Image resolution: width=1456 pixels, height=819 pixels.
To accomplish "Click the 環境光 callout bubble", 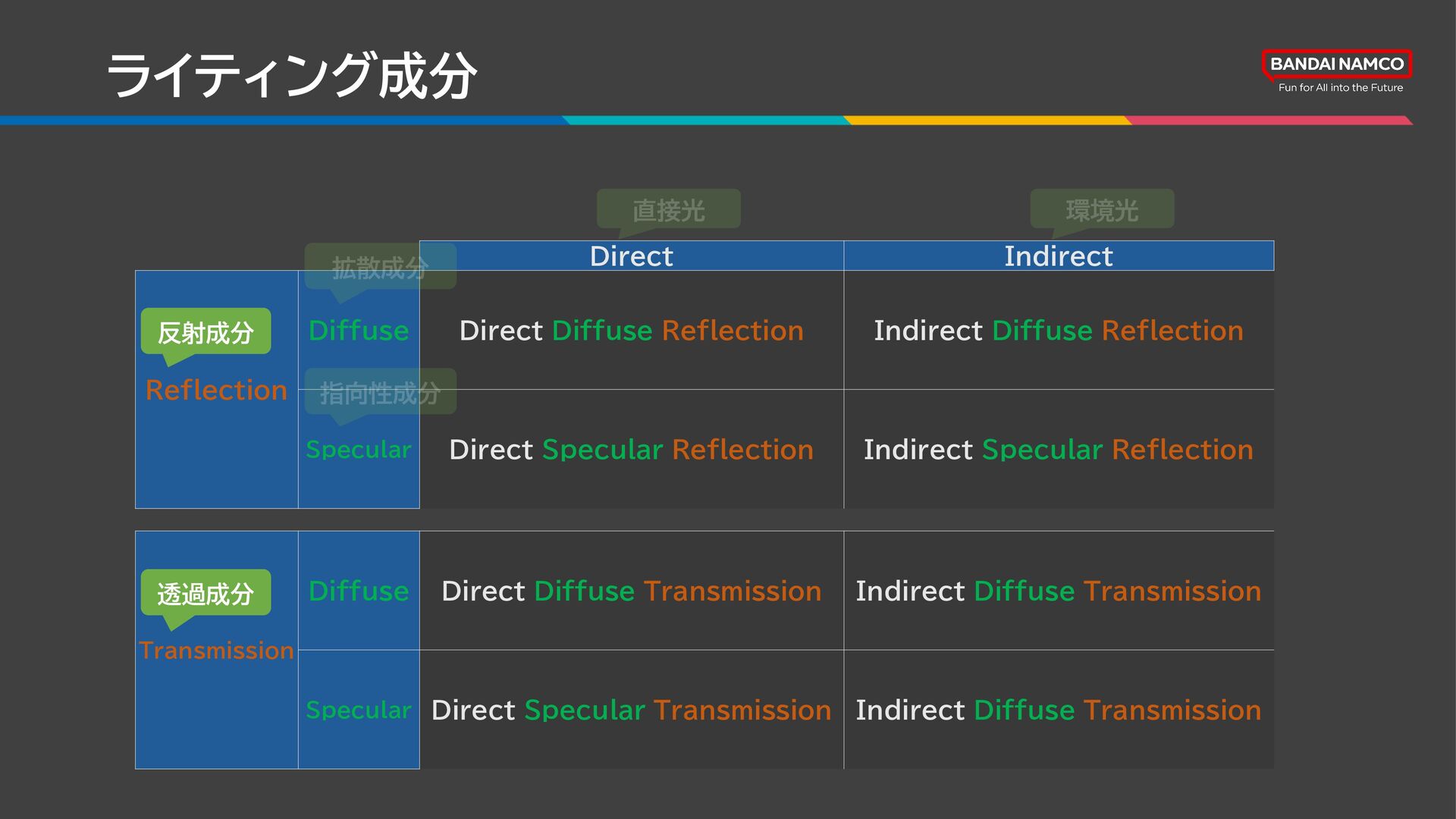I will [x=1101, y=209].
